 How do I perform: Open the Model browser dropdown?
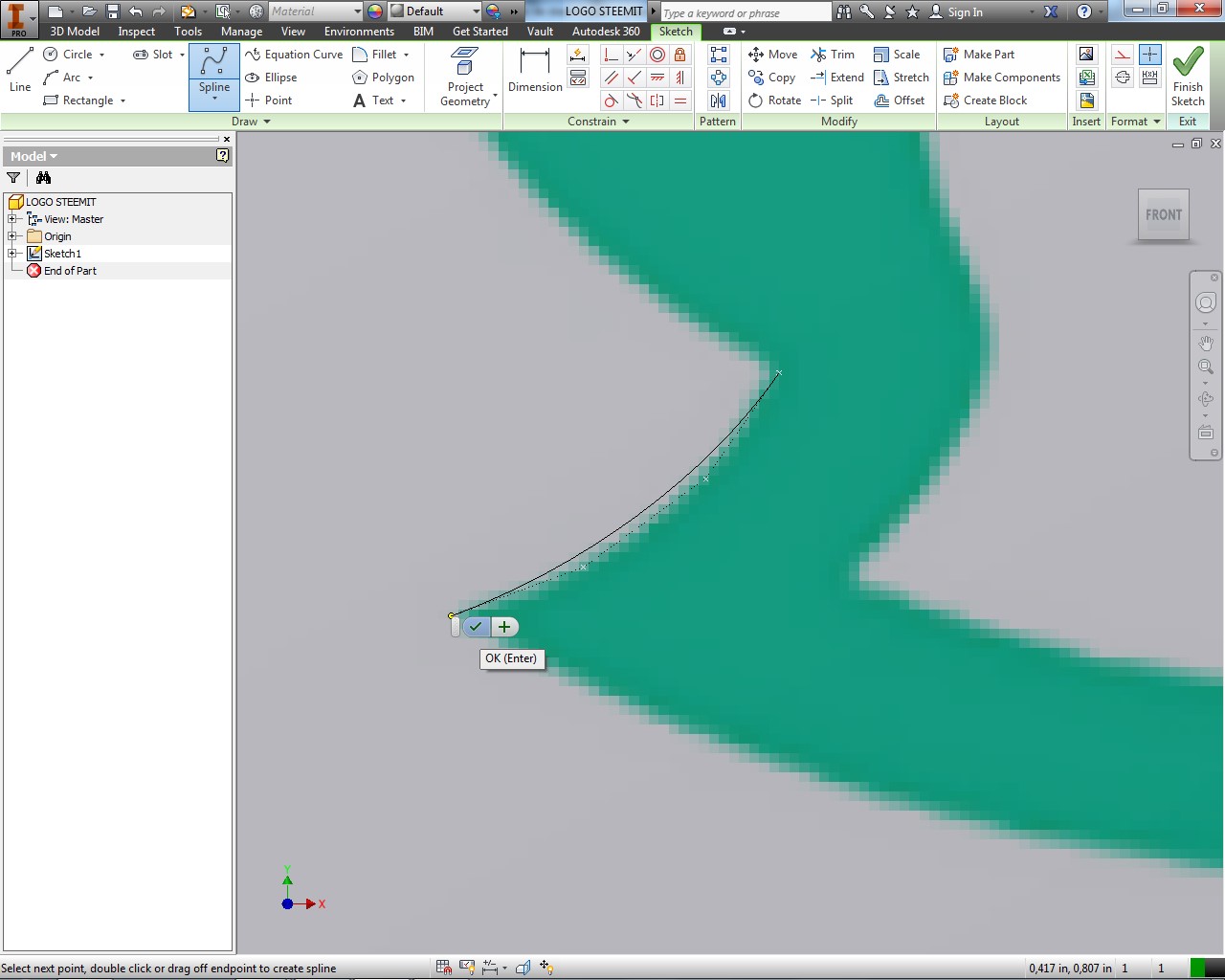click(33, 156)
